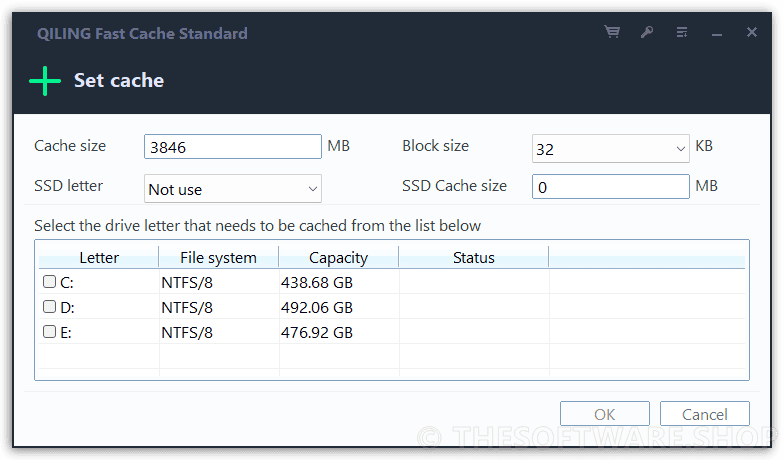The height and width of the screenshot is (460, 784).
Task: Check the D: drive checkbox
Action: [x=49, y=306]
